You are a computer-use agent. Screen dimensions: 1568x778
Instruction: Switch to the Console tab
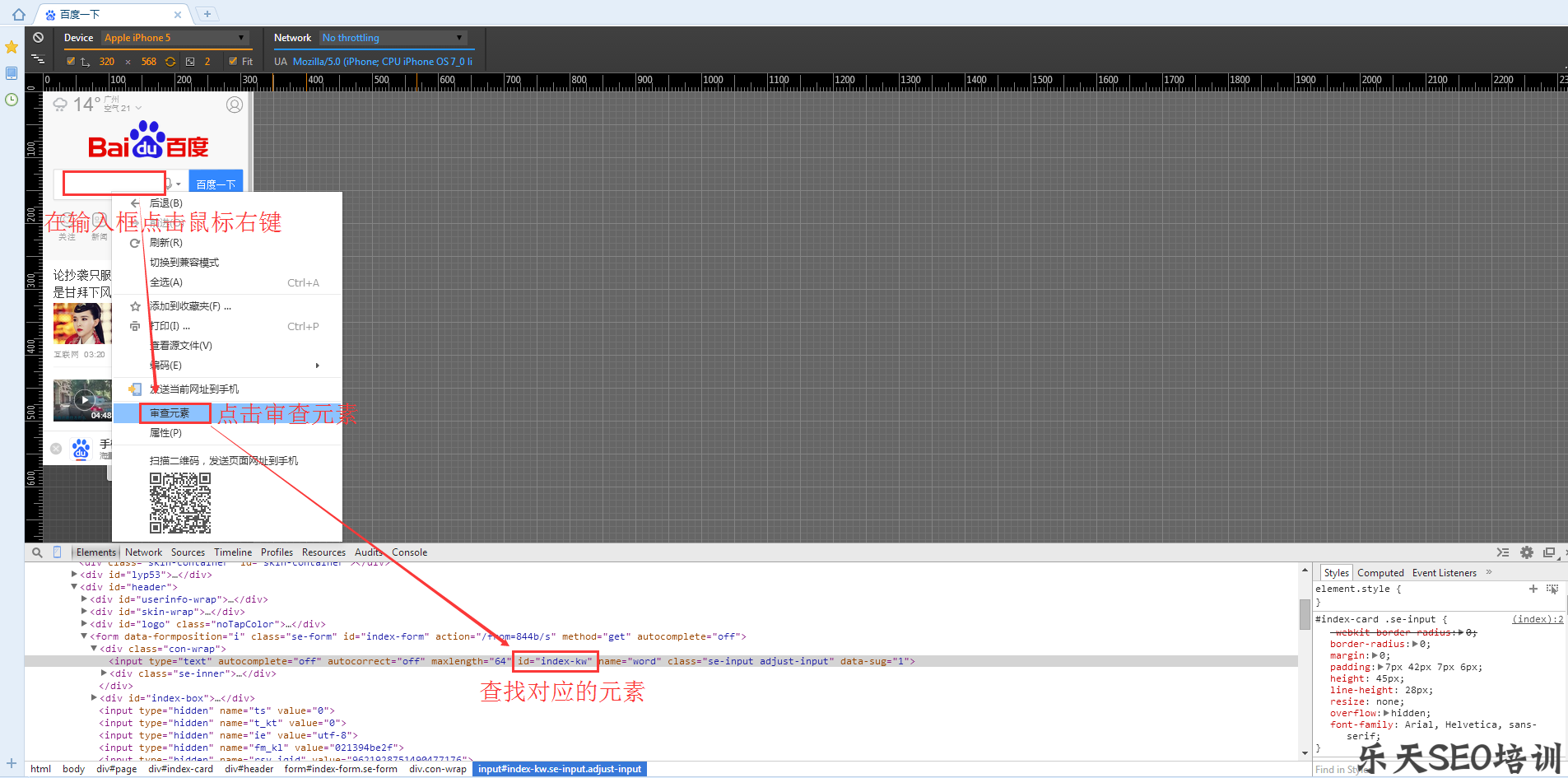409,552
